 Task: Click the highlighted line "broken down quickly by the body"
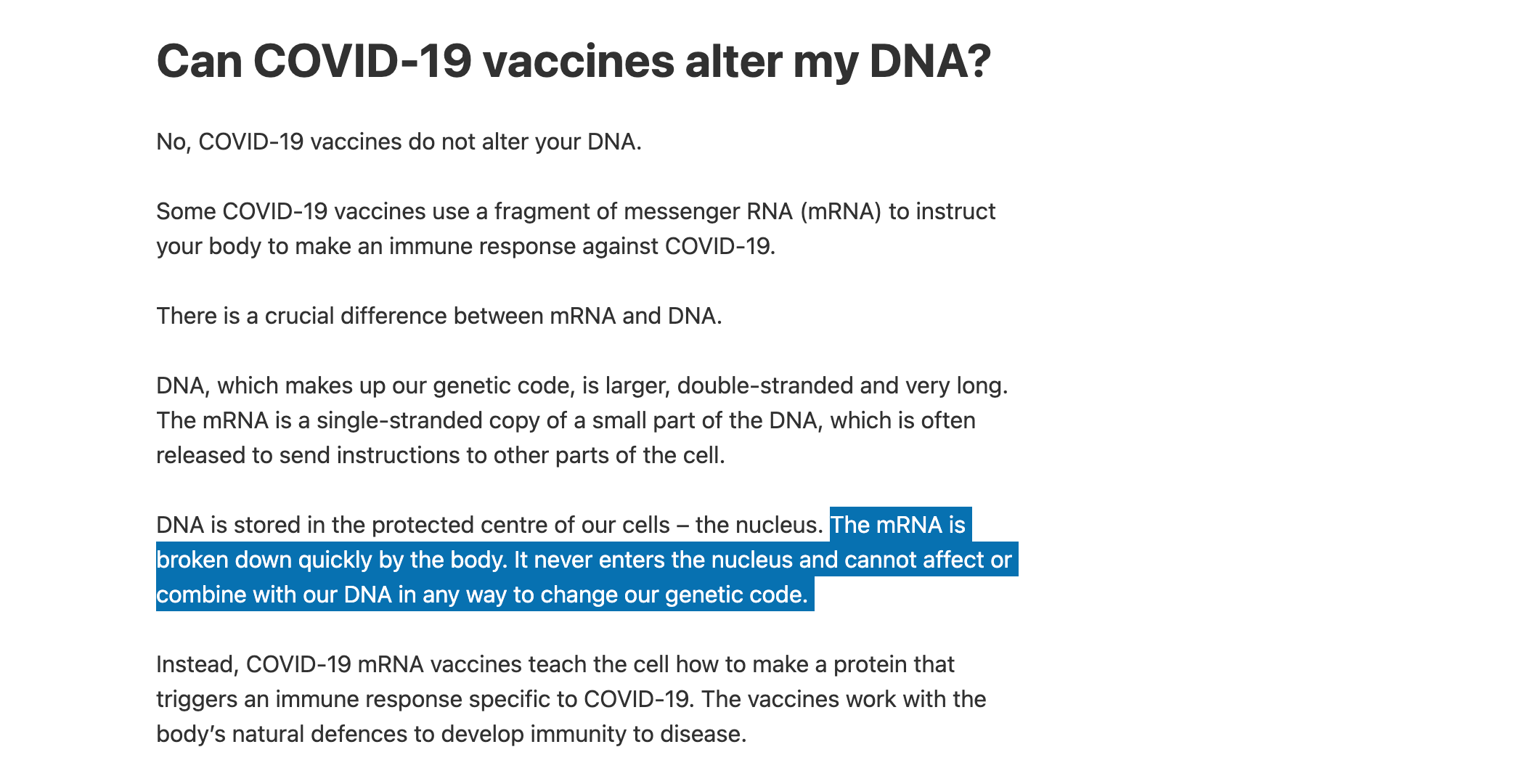click(331, 560)
